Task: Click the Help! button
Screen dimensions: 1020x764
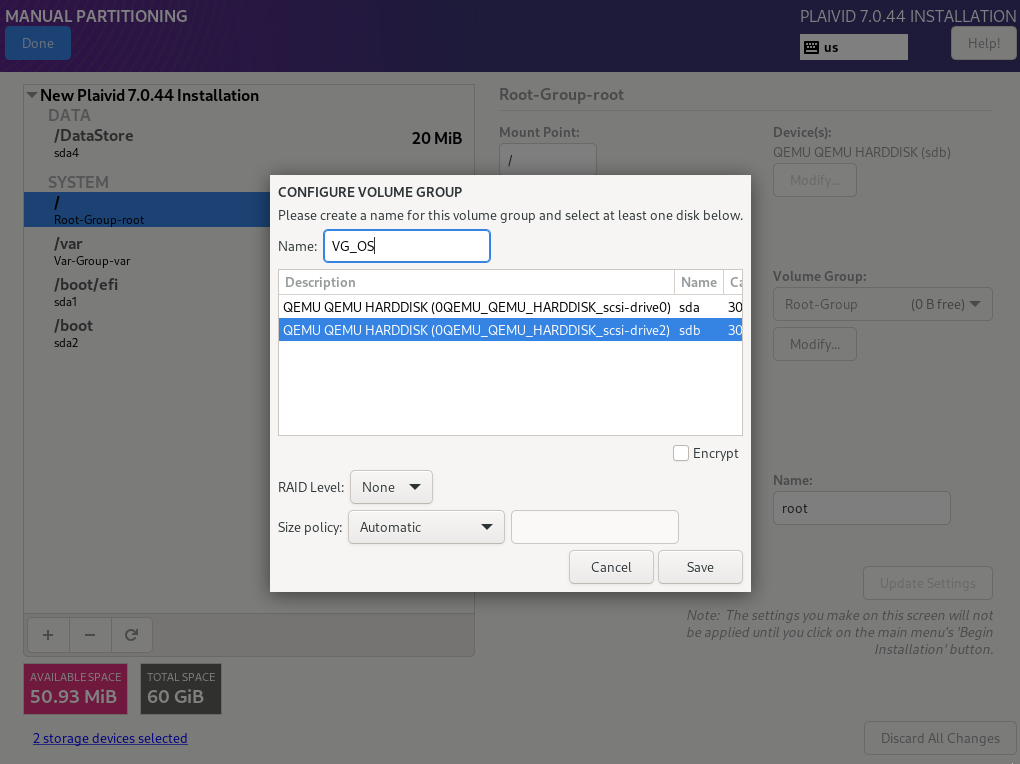Action: tap(984, 43)
